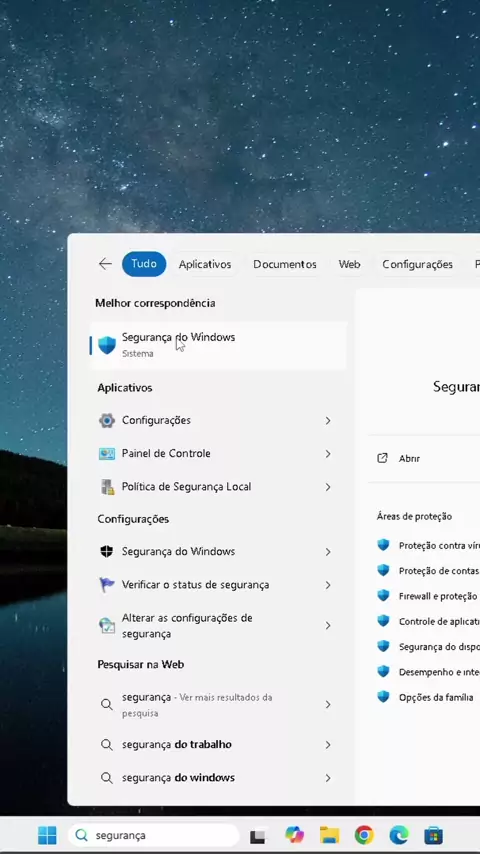
Task: Expand Alterar as configurações de segurança chevron
Action: (328, 626)
